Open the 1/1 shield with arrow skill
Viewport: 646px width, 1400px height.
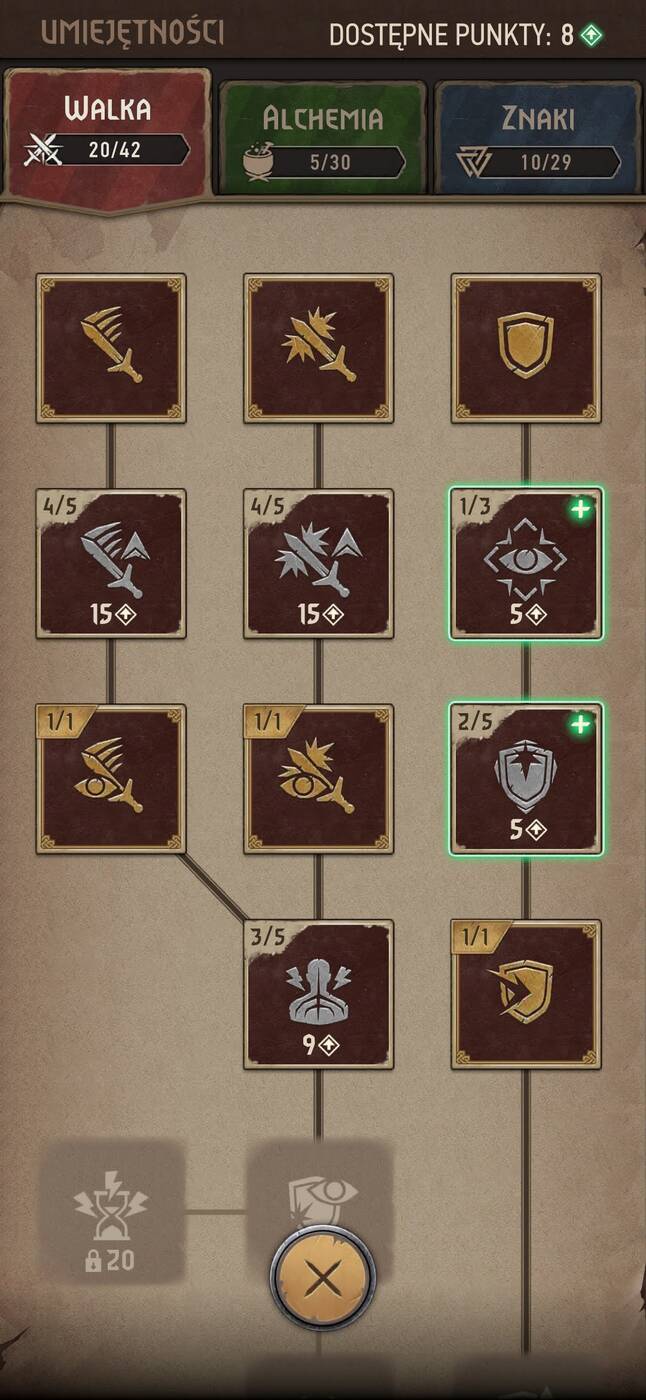526,994
